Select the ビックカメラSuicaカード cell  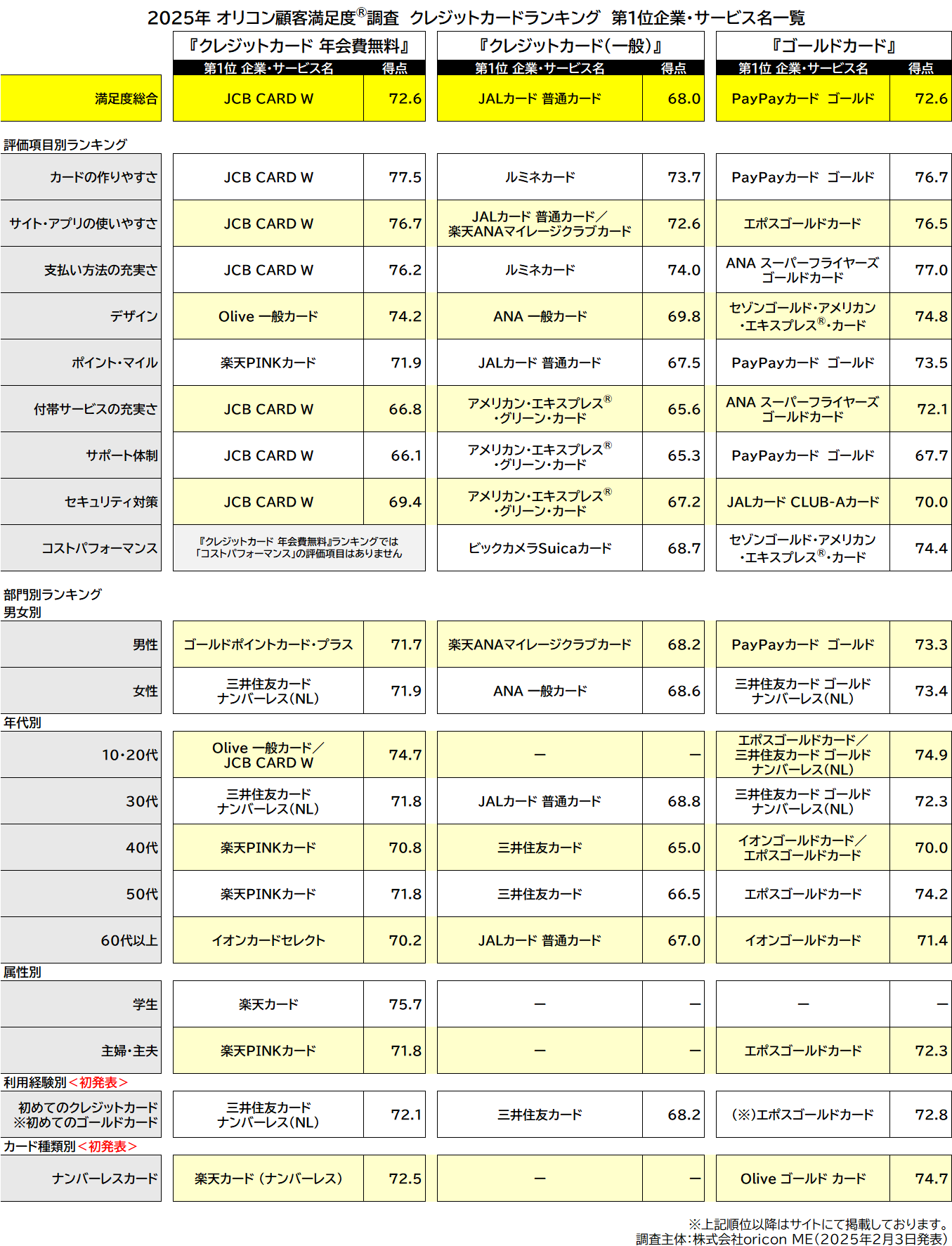pyautogui.click(x=540, y=548)
